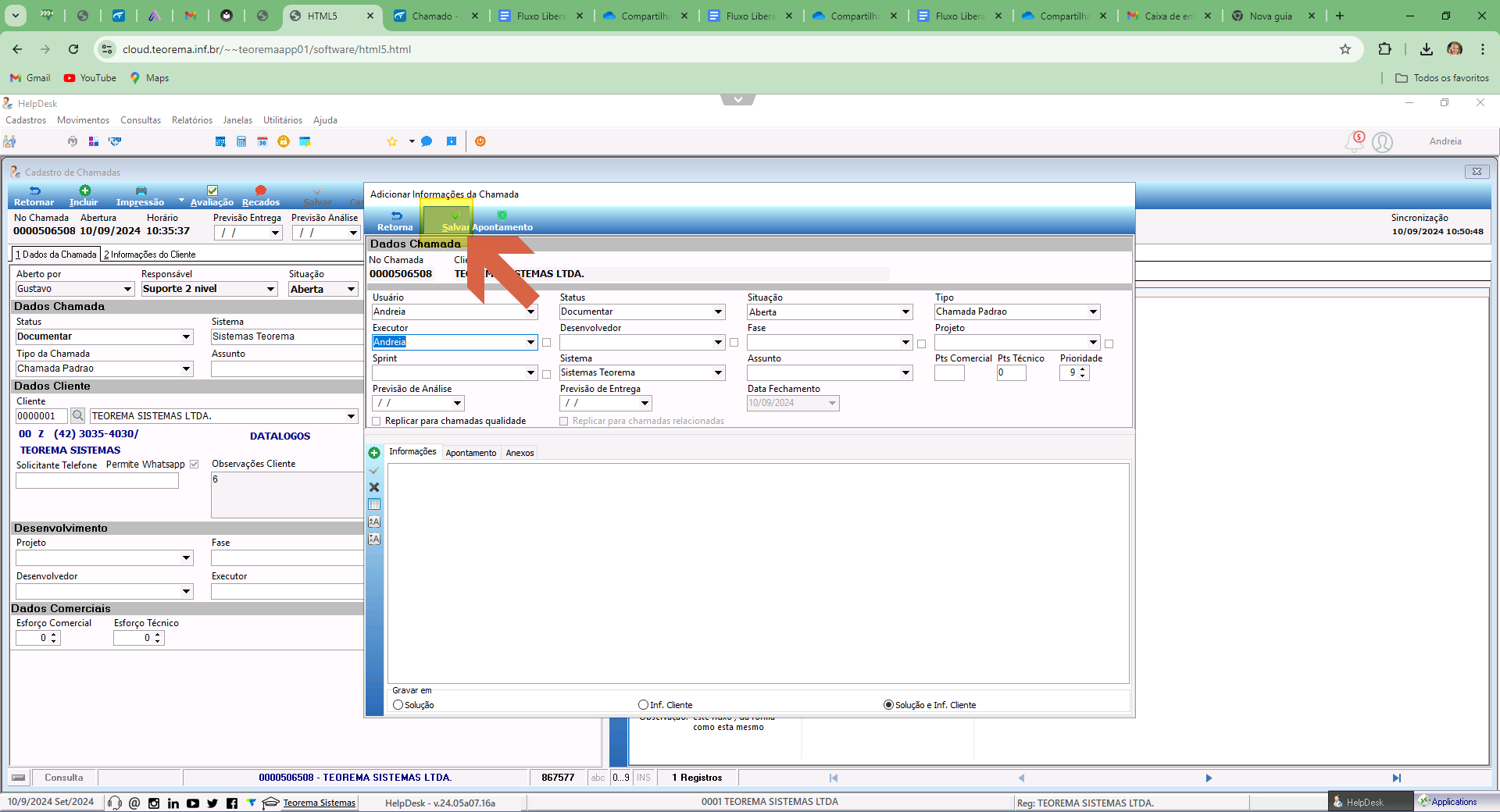Open the Relatórios menu
The image size is (1500, 812).
pos(192,120)
